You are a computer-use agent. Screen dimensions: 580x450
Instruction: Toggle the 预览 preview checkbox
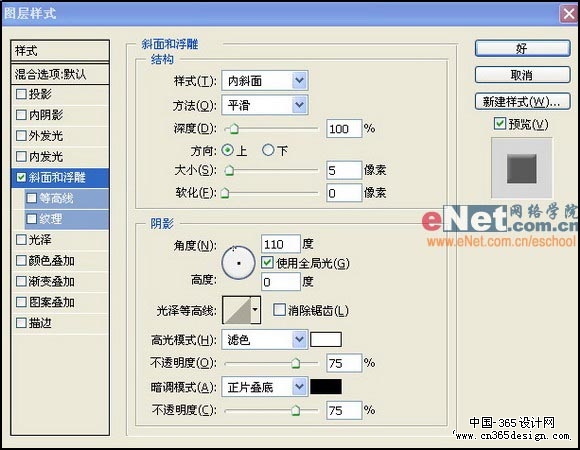(x=499, y=124)
